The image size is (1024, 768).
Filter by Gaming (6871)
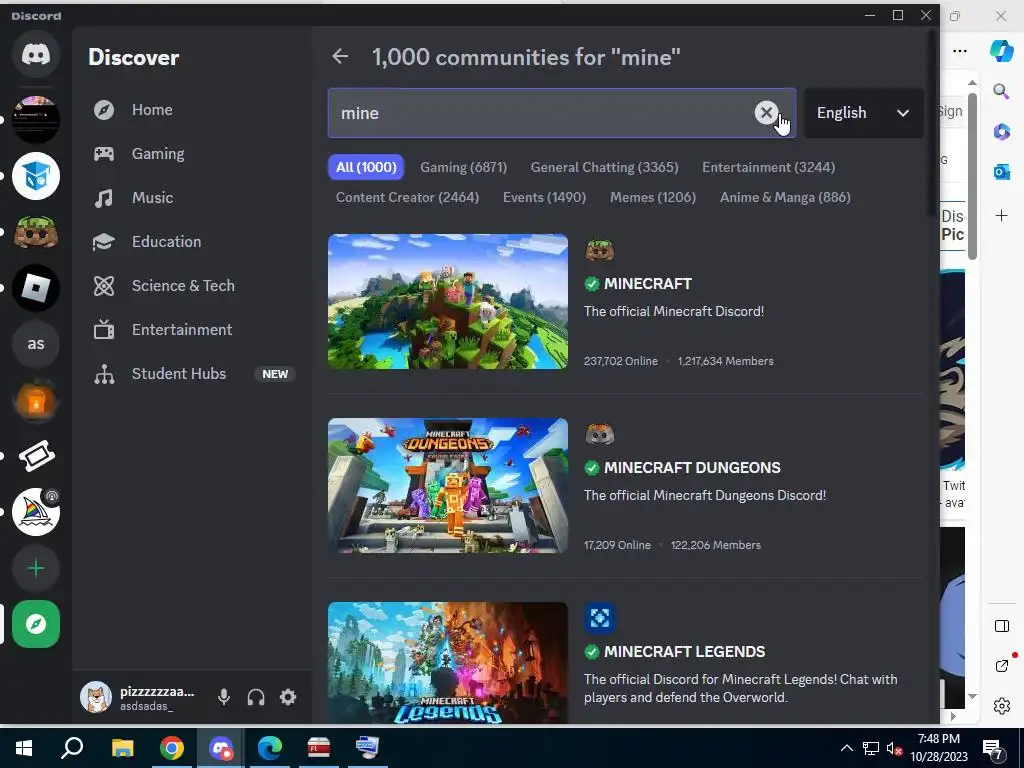click(464, 167)
